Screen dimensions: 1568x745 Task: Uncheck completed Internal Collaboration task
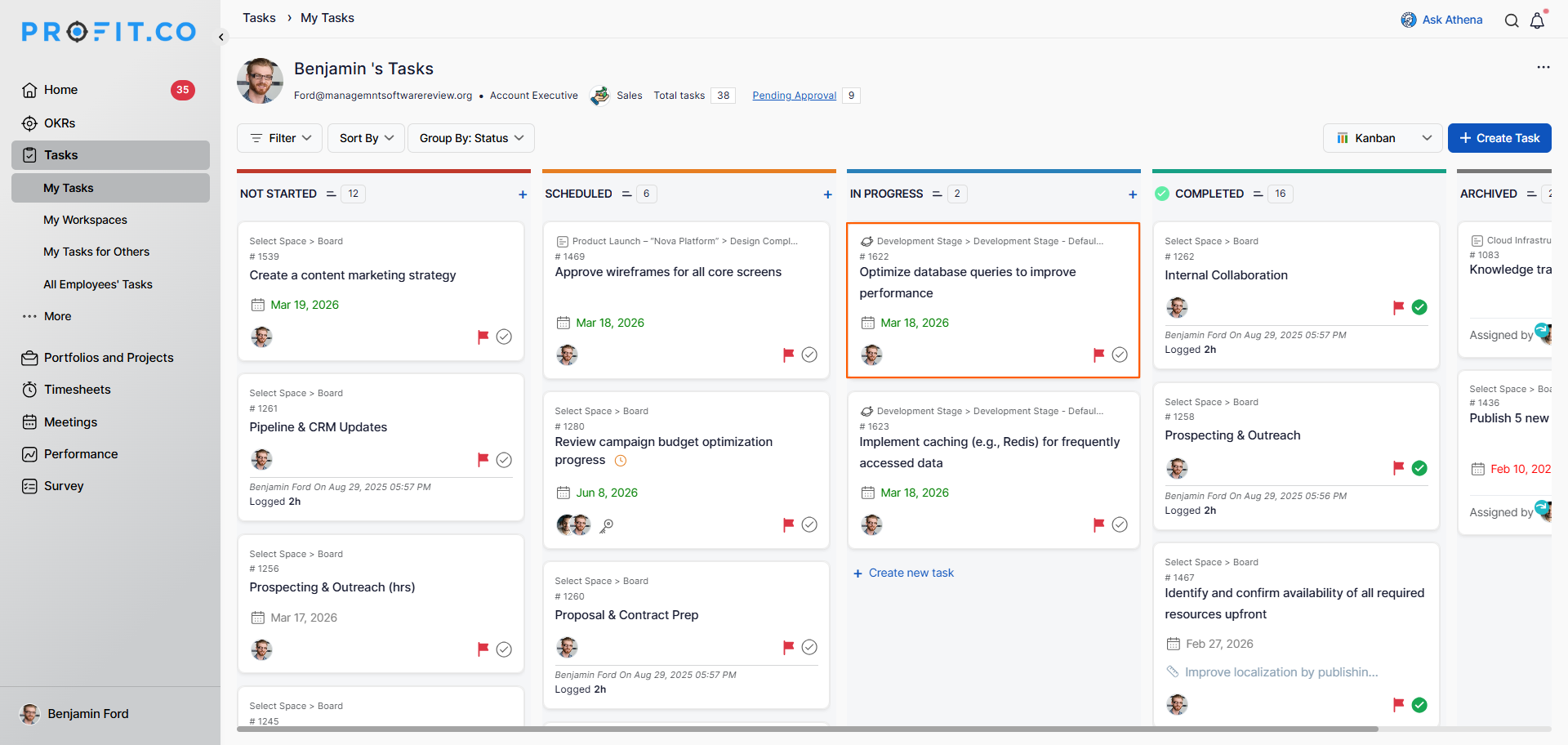[x=1419, y=307]
